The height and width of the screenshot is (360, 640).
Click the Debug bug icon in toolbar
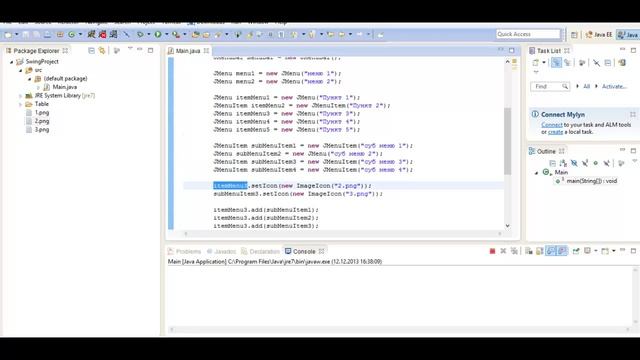click(140, 35)
